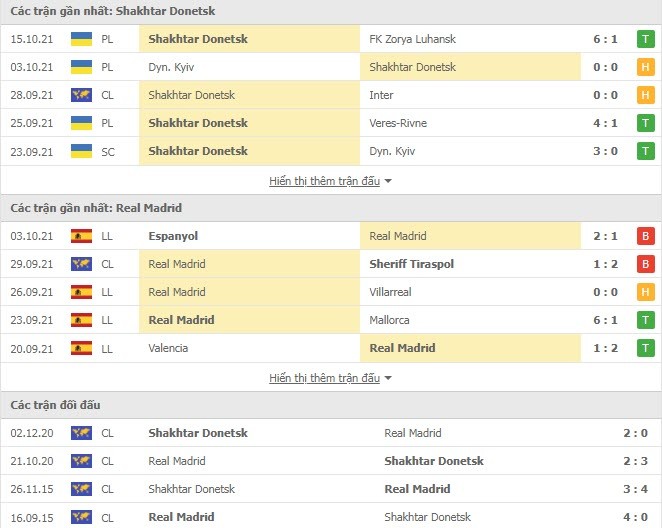
Task: Click the green T badge for Valencia match
Action: (x=646, y=348)
